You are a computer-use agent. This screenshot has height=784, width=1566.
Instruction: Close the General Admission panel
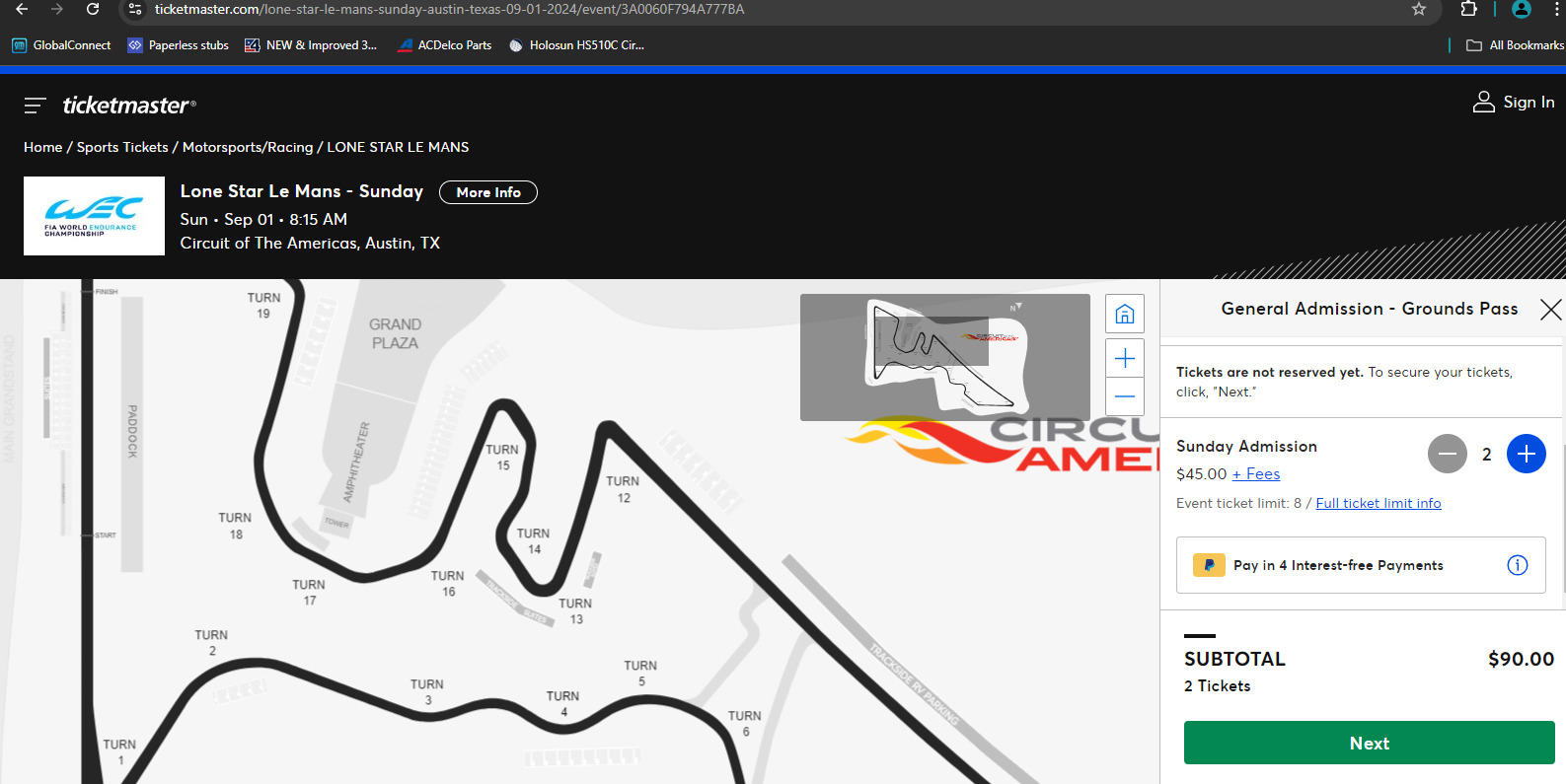(x=1550, y=310)
